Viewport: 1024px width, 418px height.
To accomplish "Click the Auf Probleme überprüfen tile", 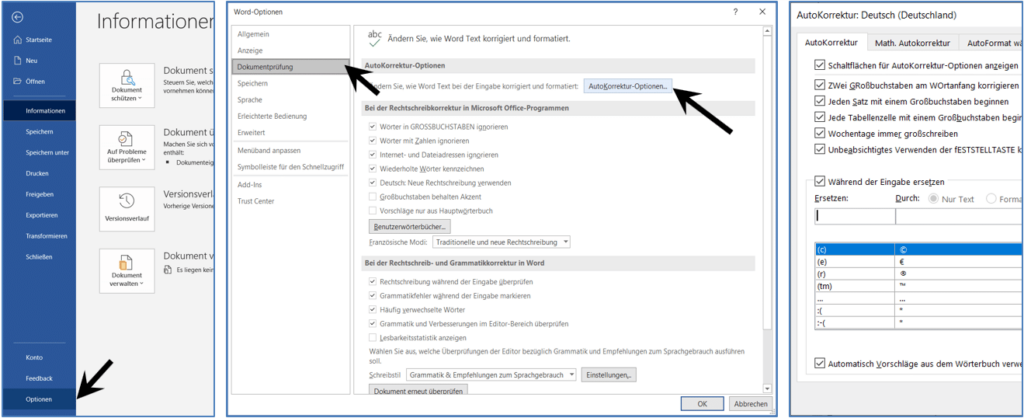I will click(x=127, y=148).
